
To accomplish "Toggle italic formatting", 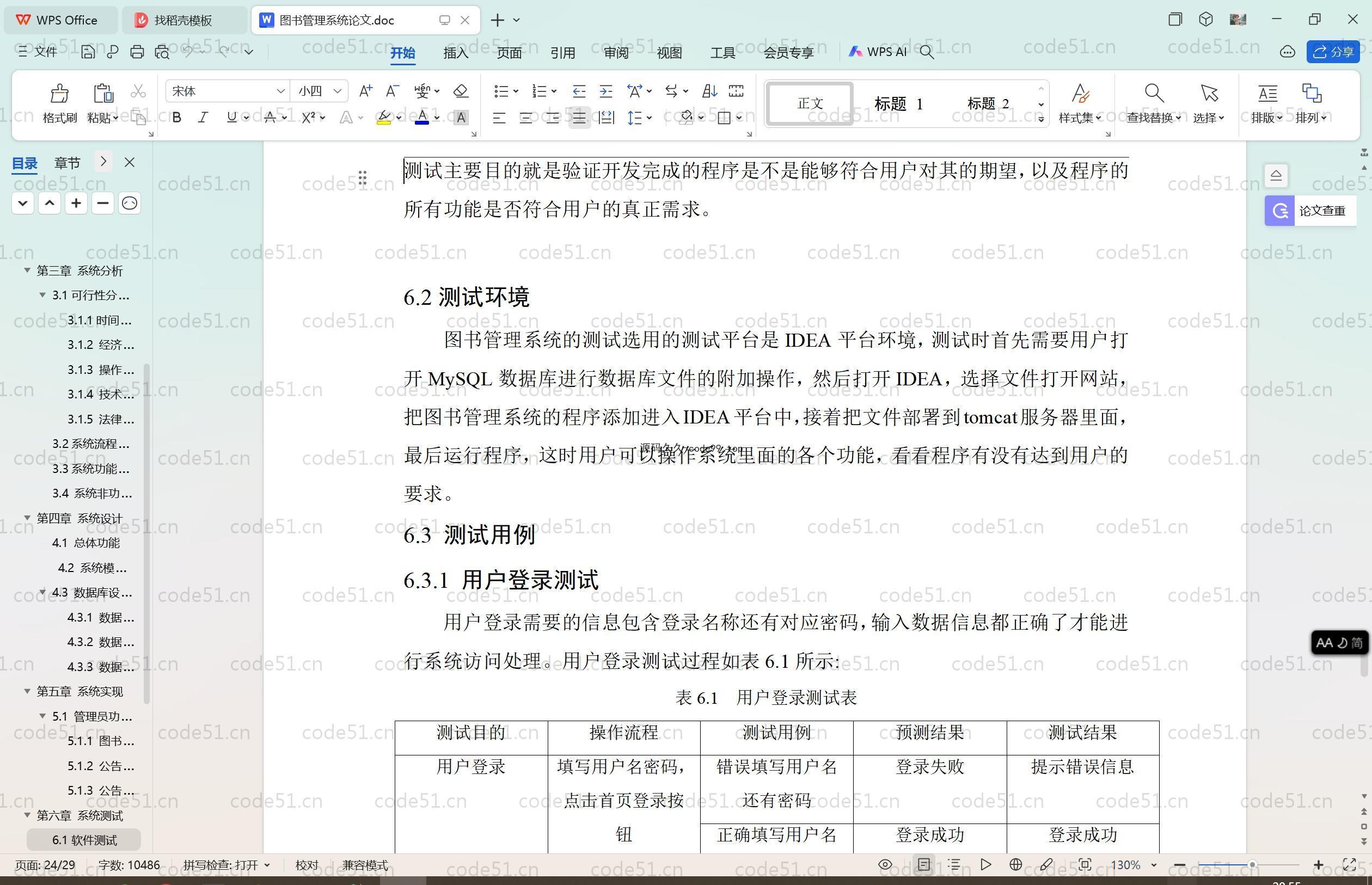I will click(203, 118).
